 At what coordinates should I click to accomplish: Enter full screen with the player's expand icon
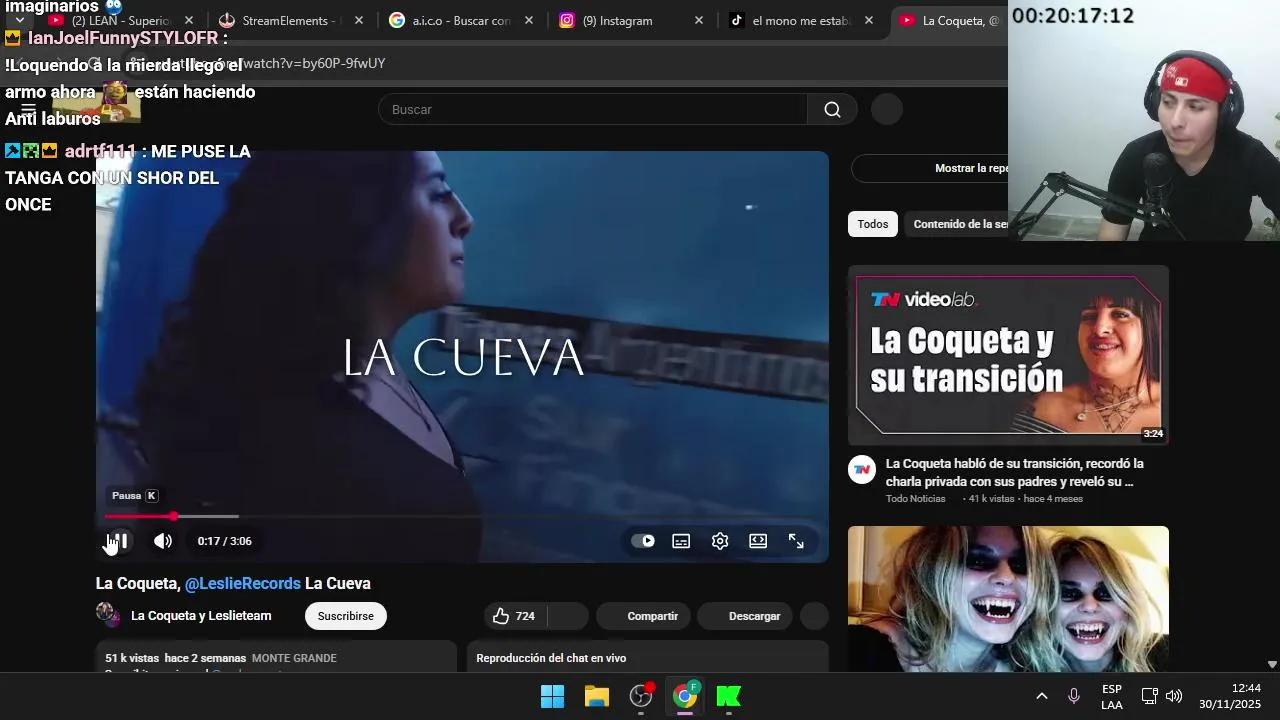[x=796, y=541]
